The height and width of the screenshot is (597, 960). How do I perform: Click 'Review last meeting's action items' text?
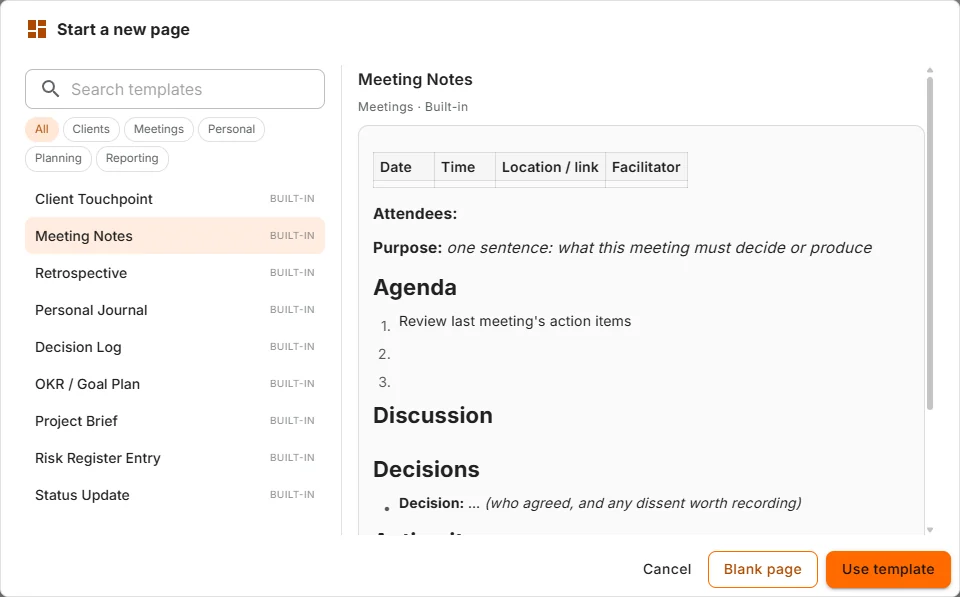pos(515,321)
